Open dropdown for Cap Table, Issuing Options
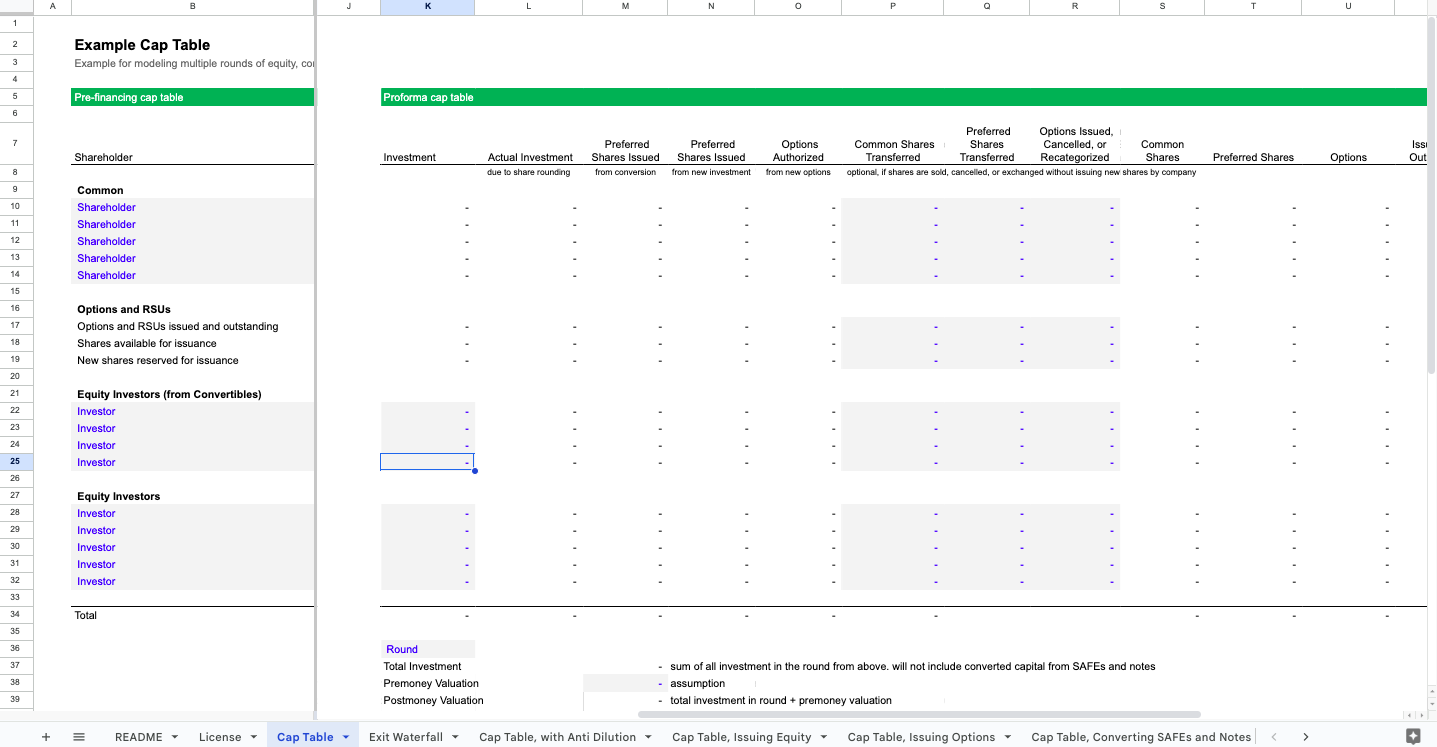This screenshot has width=1437, height=747. (1008, 737)
